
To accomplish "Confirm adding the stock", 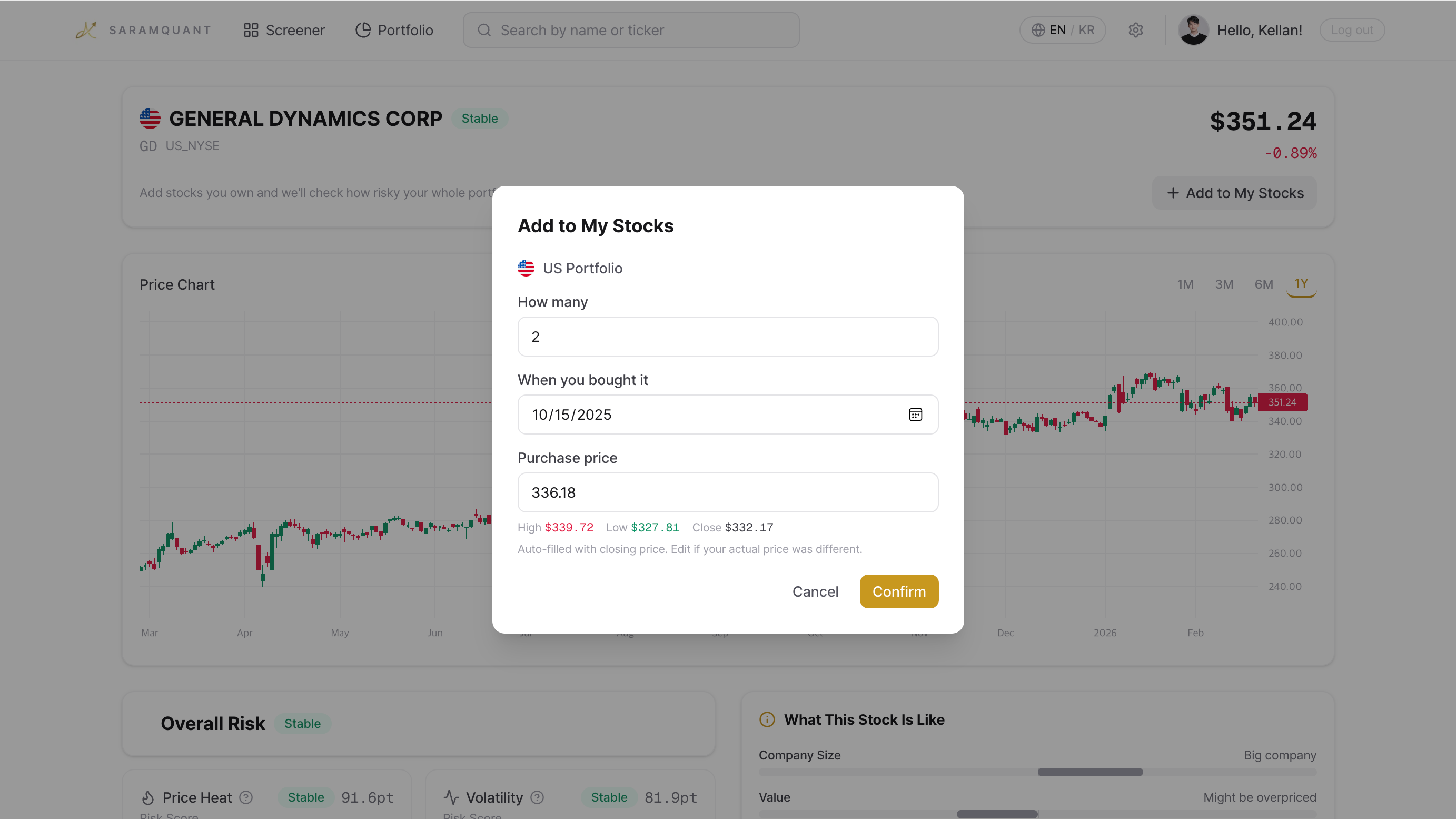I will pyautogui.click(x=899, y=591).
